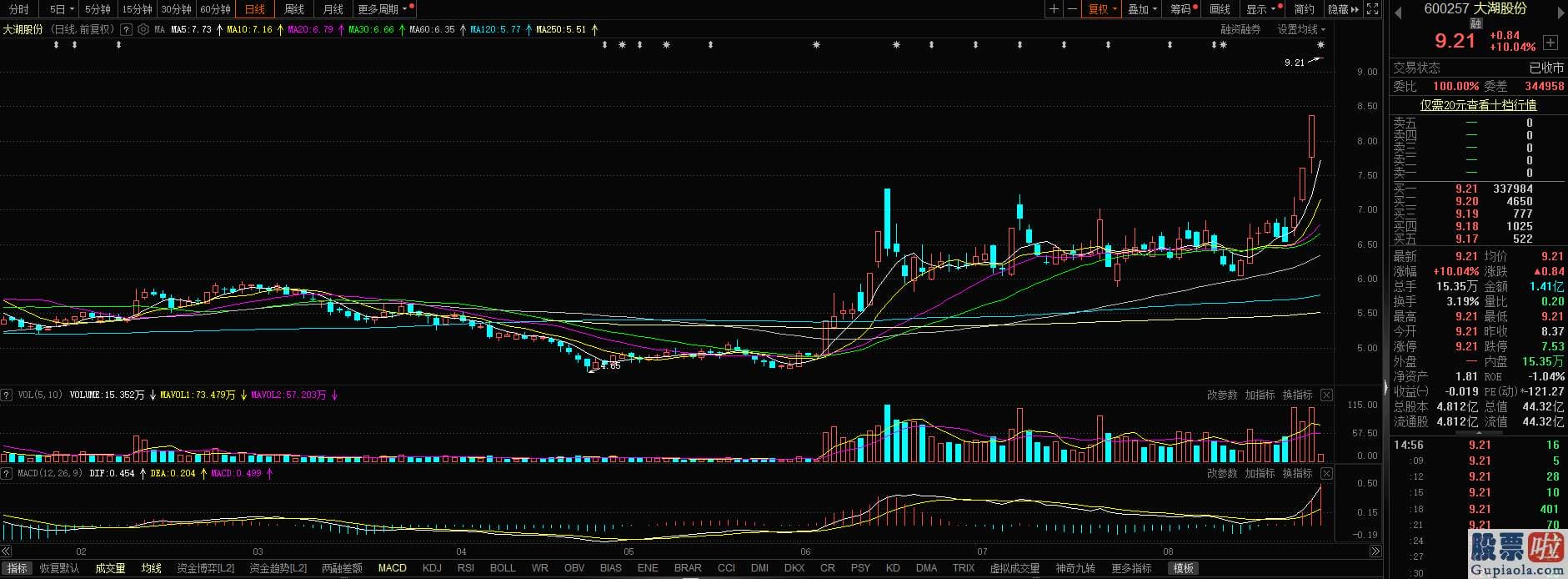Click the 9.21 latest price label on chart
This screenshot has height=579, width=1568.
[1294, 63]
